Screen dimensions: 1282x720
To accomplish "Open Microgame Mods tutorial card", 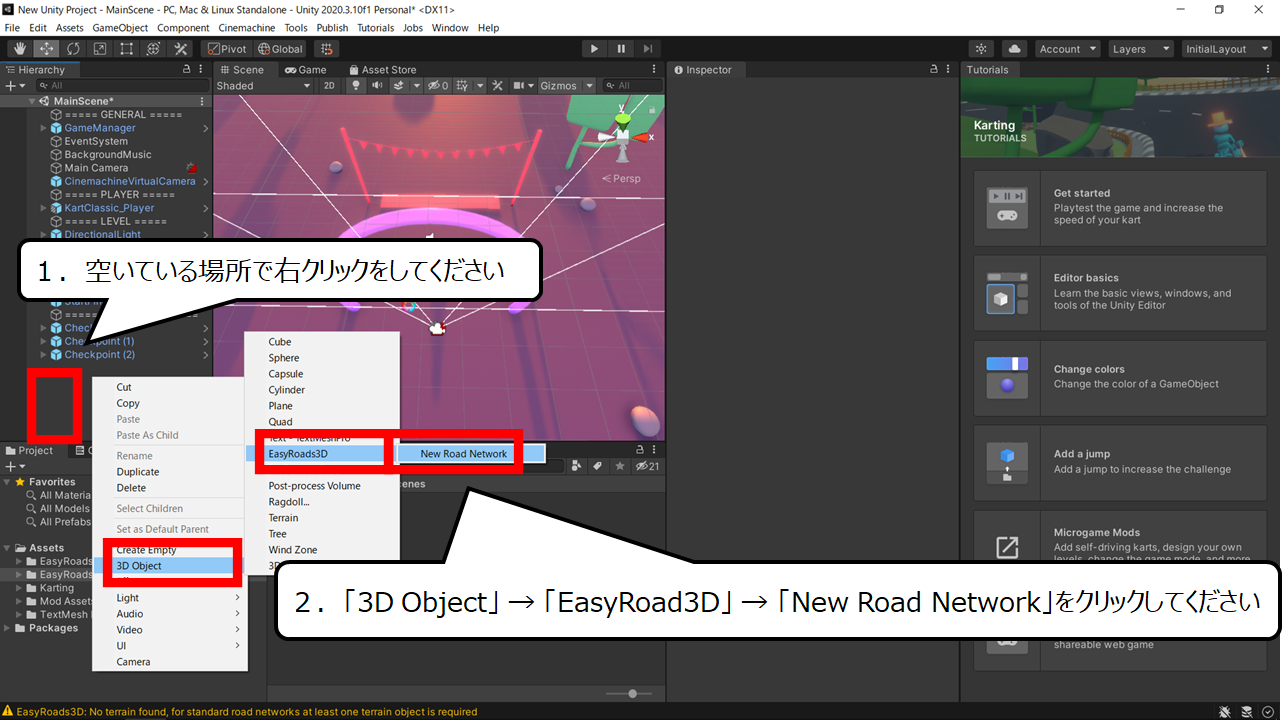I will (1120, 546).
